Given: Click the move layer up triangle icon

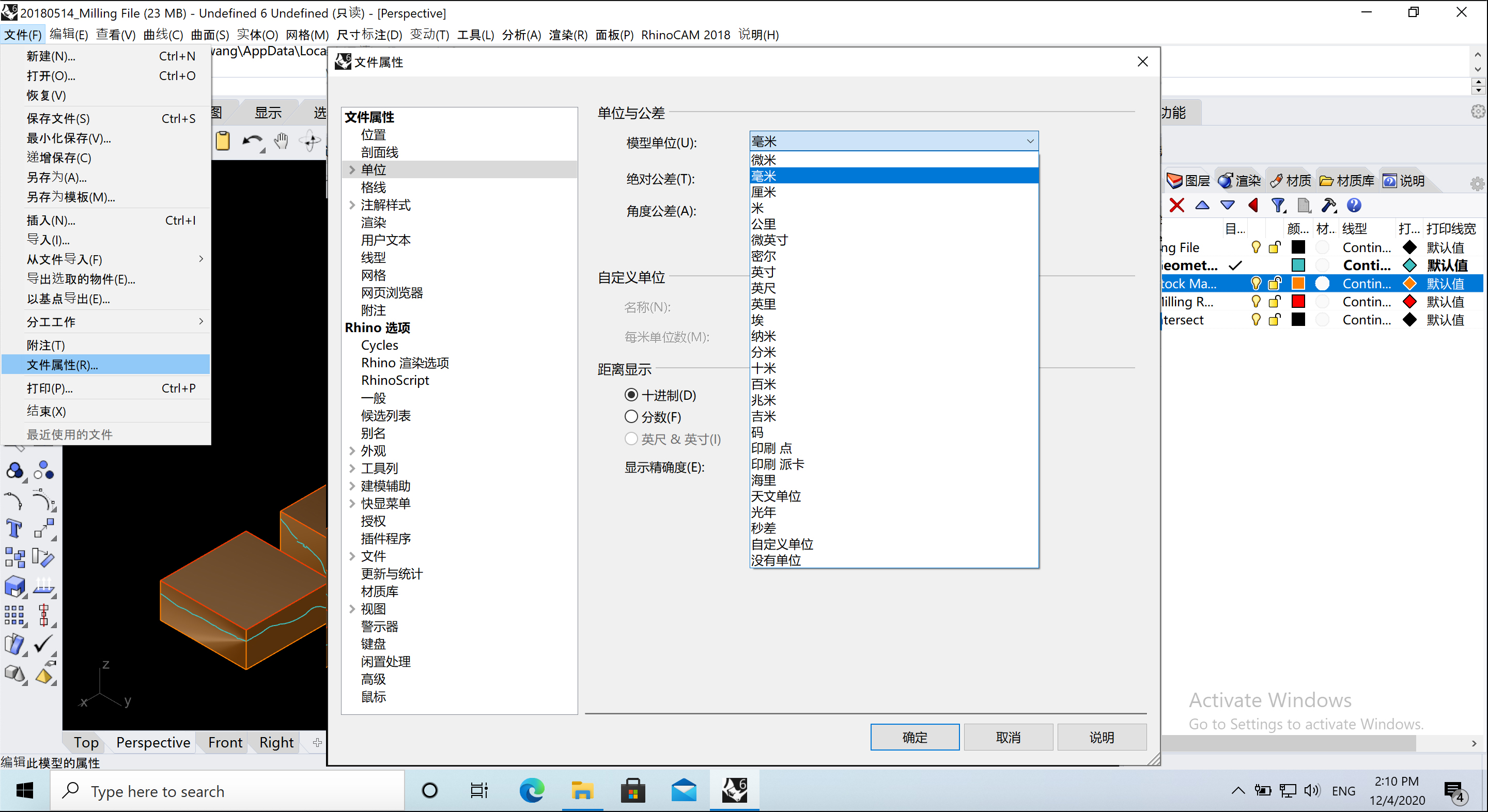Looking at the screenshot, I should pyautogui.click(x=1202, y=205).
